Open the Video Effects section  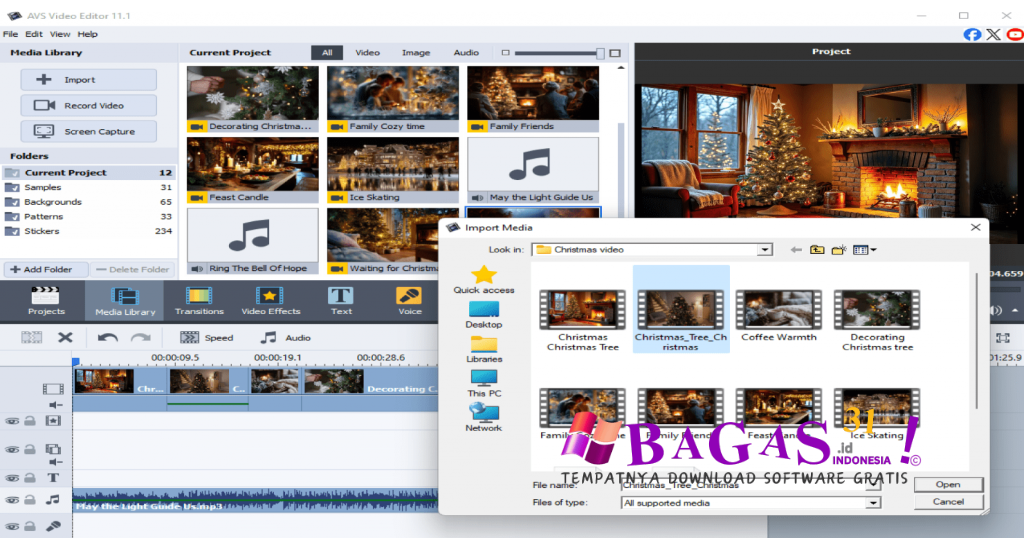270,301
